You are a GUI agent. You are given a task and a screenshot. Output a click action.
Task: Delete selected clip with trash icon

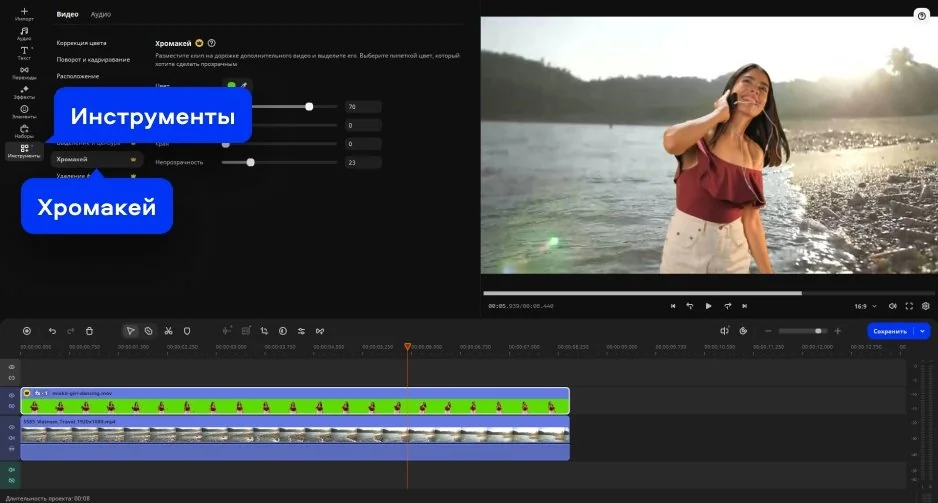click(89, 331)
